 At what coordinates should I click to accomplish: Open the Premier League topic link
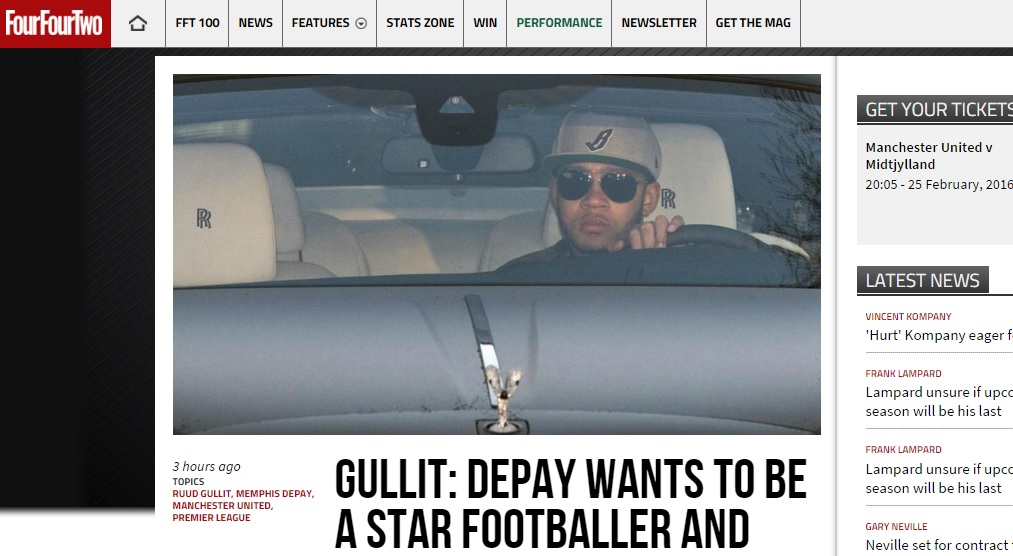pos(211,518)
